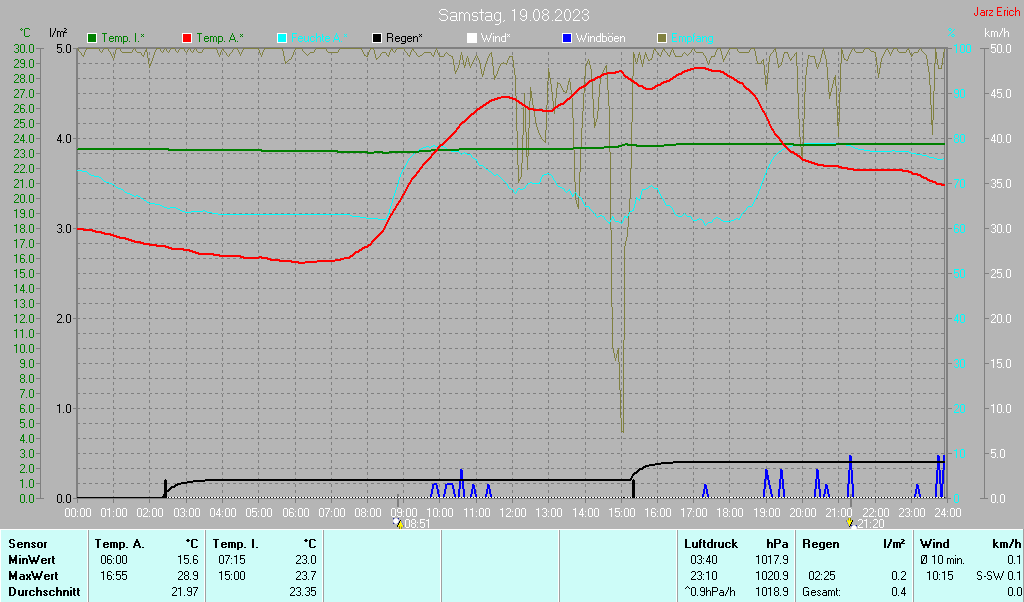Select the cyan humidity legend square
1024x602 pixels.
(x=281, y=38)
